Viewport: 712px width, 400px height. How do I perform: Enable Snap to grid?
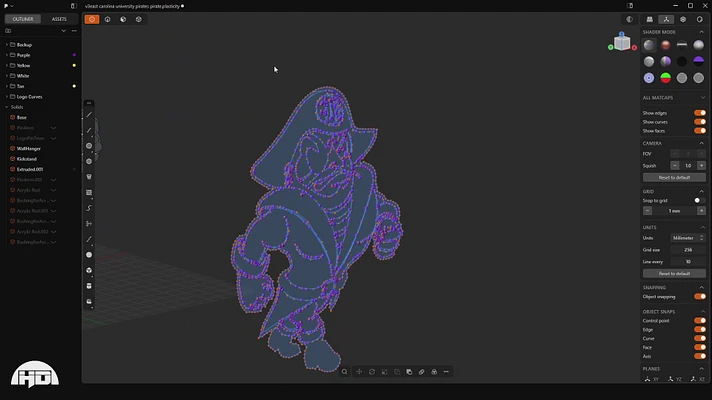pos(699,200)
